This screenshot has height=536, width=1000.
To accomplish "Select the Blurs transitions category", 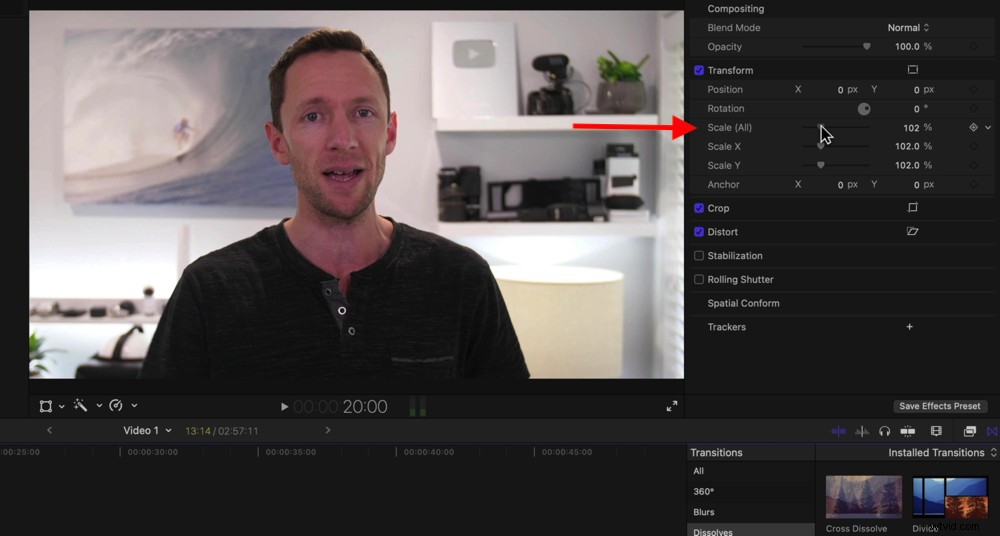I will [x=751, y=512].
